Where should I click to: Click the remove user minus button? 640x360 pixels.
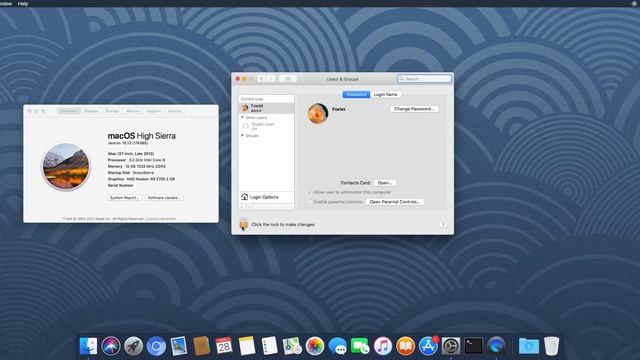point(250,207)
